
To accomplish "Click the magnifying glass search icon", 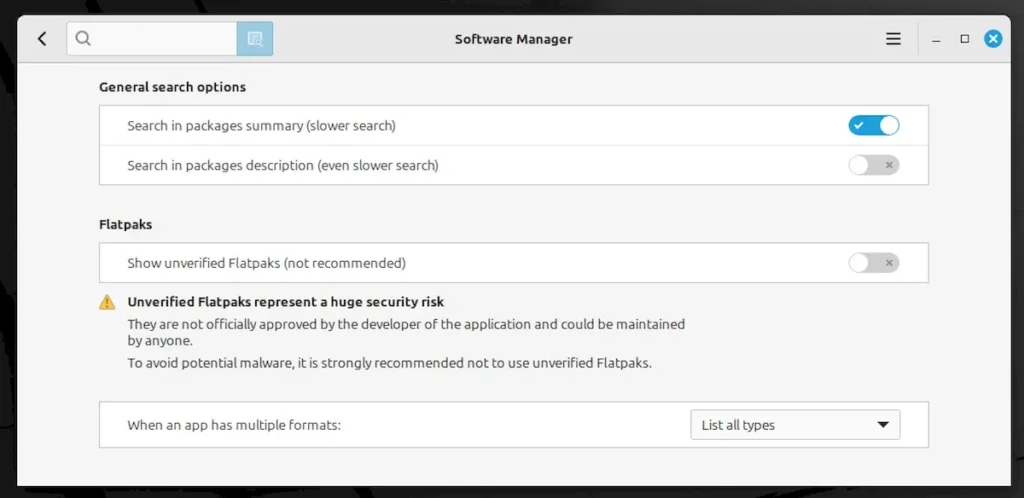I will tap(82, 39).
